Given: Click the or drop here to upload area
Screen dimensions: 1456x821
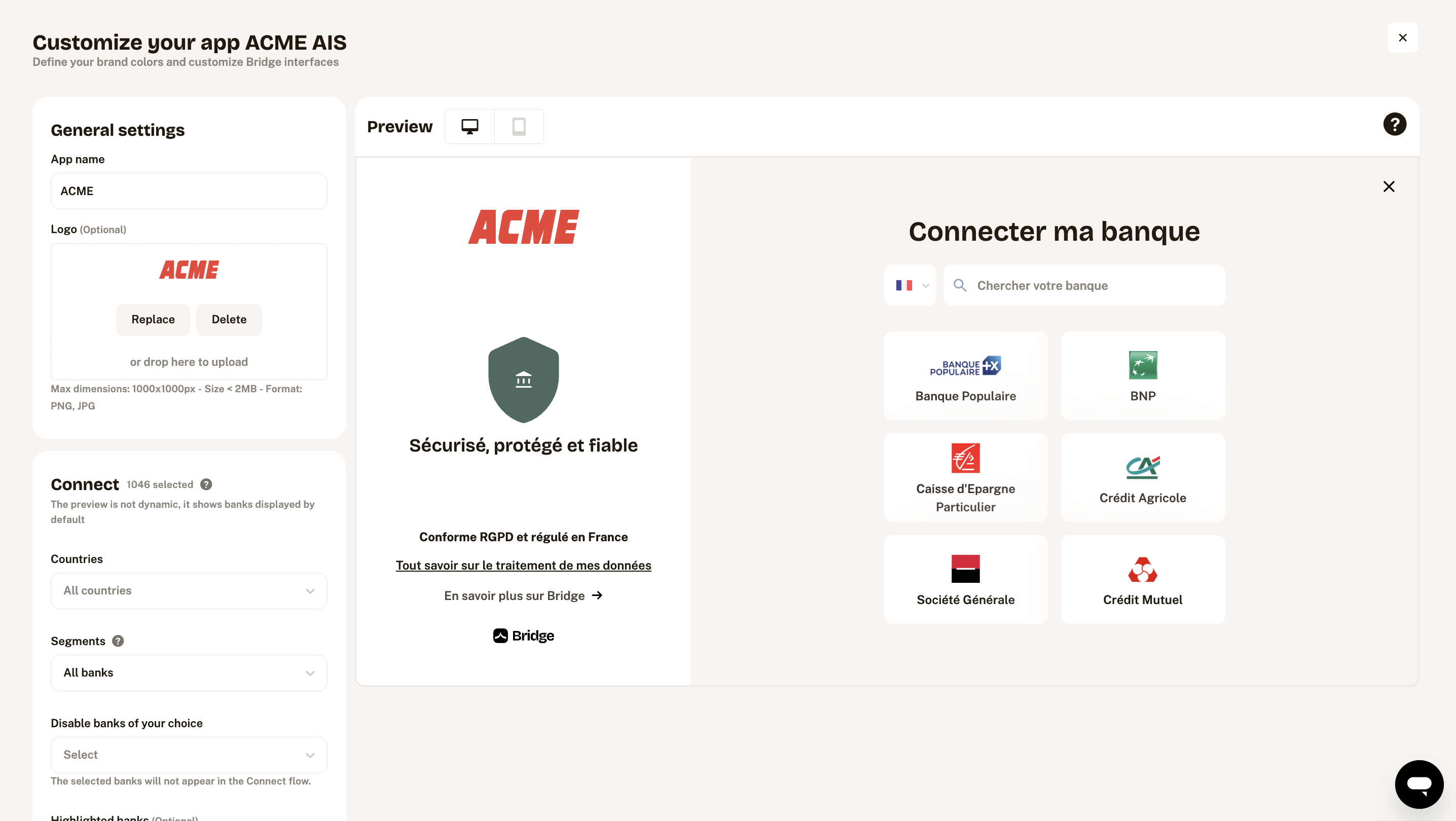Looking at the screenshot, I should pos(189,362).
